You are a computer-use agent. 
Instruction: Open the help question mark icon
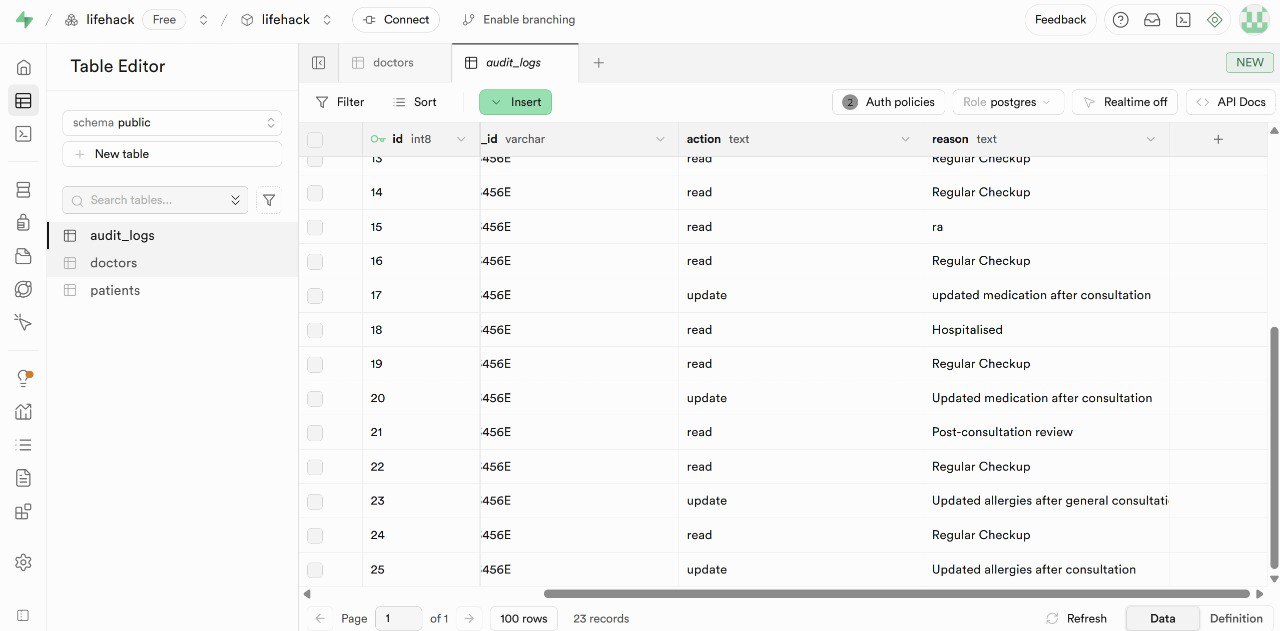pyautogui.click(x=1121, y=20)
